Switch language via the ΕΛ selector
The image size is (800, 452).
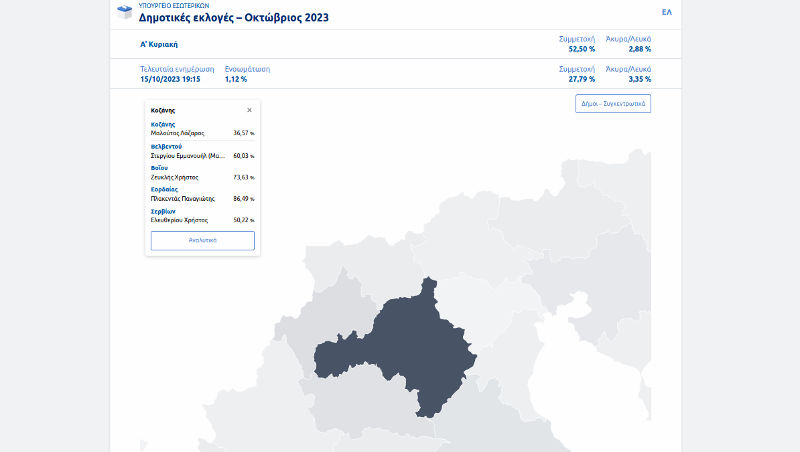[667, 12]
